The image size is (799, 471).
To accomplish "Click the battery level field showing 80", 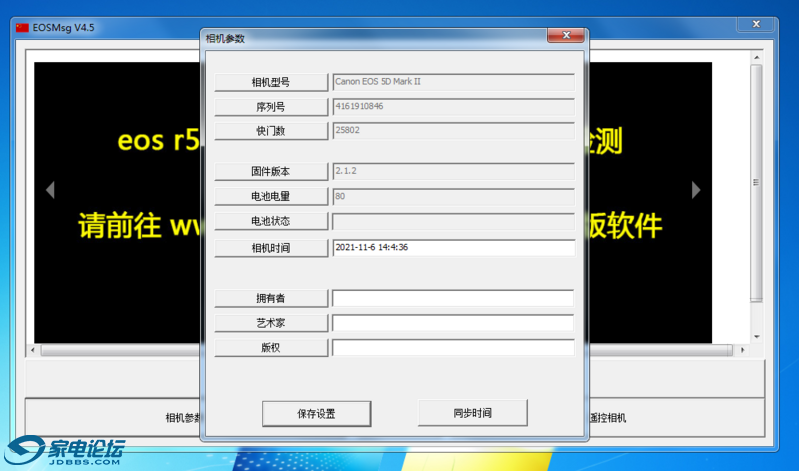I will 454,196.
